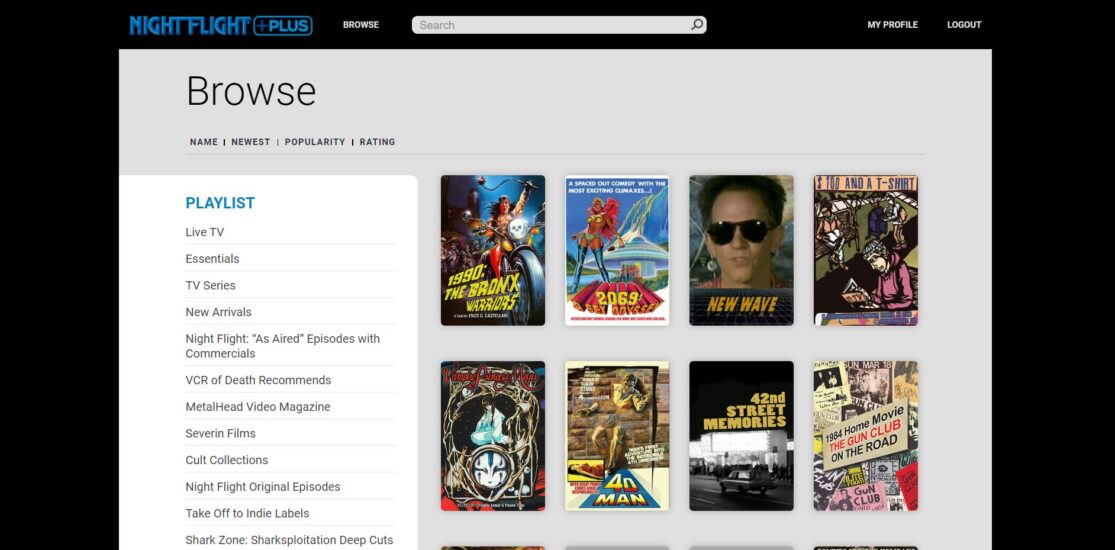The height and width of the screenshot is (550, 1115).
Task: Select the 2069 A Sex Odyssey poster
Action: pos(617,250)
